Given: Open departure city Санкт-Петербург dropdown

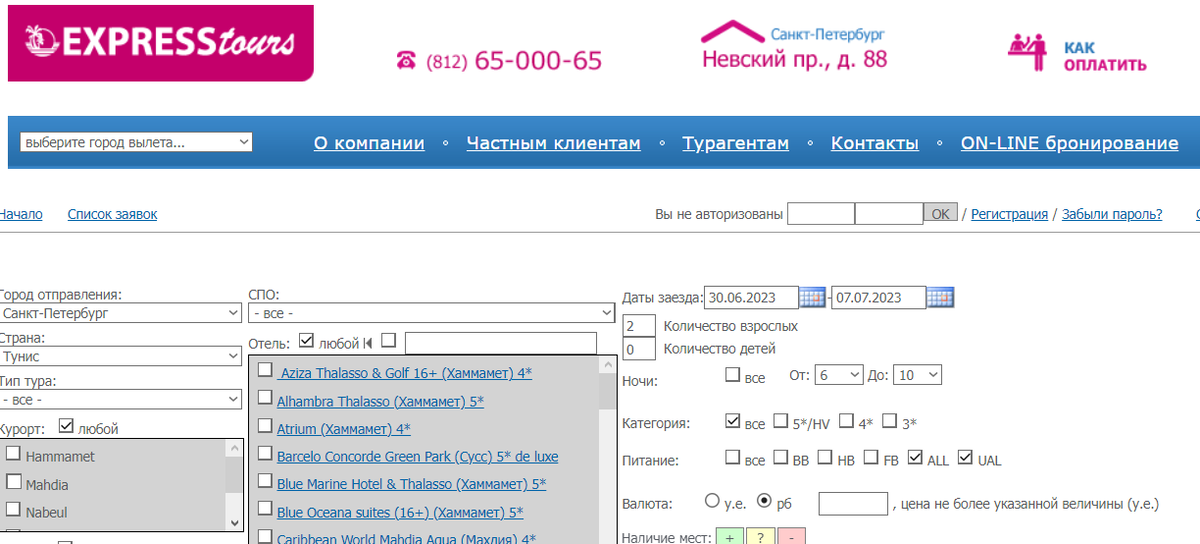Looking at the screenshot, I should pyautogui.click(x=119, y=313).
